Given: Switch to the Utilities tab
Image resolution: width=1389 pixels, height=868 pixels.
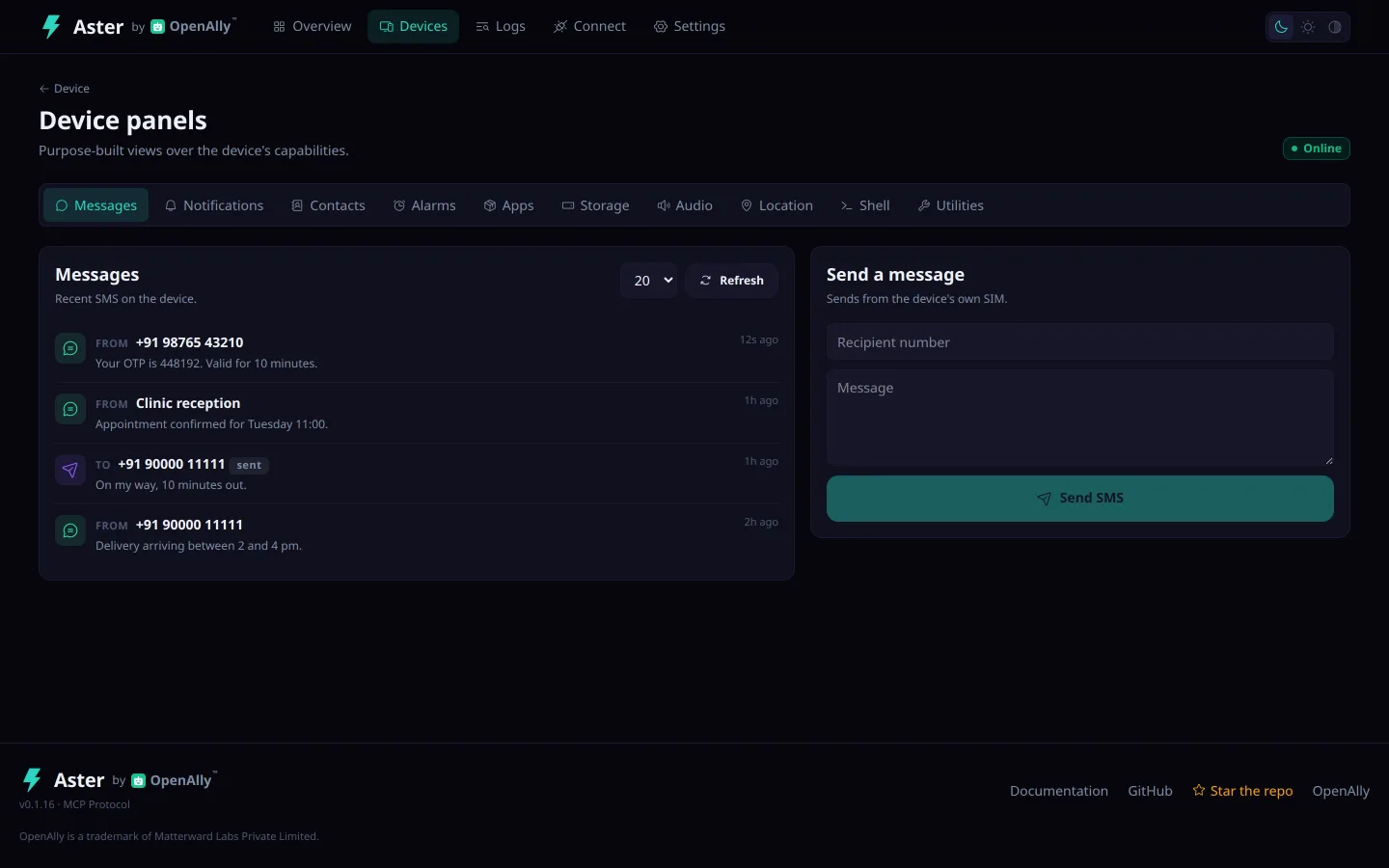Looking at the screenshot, I should [x=951, y=205].
